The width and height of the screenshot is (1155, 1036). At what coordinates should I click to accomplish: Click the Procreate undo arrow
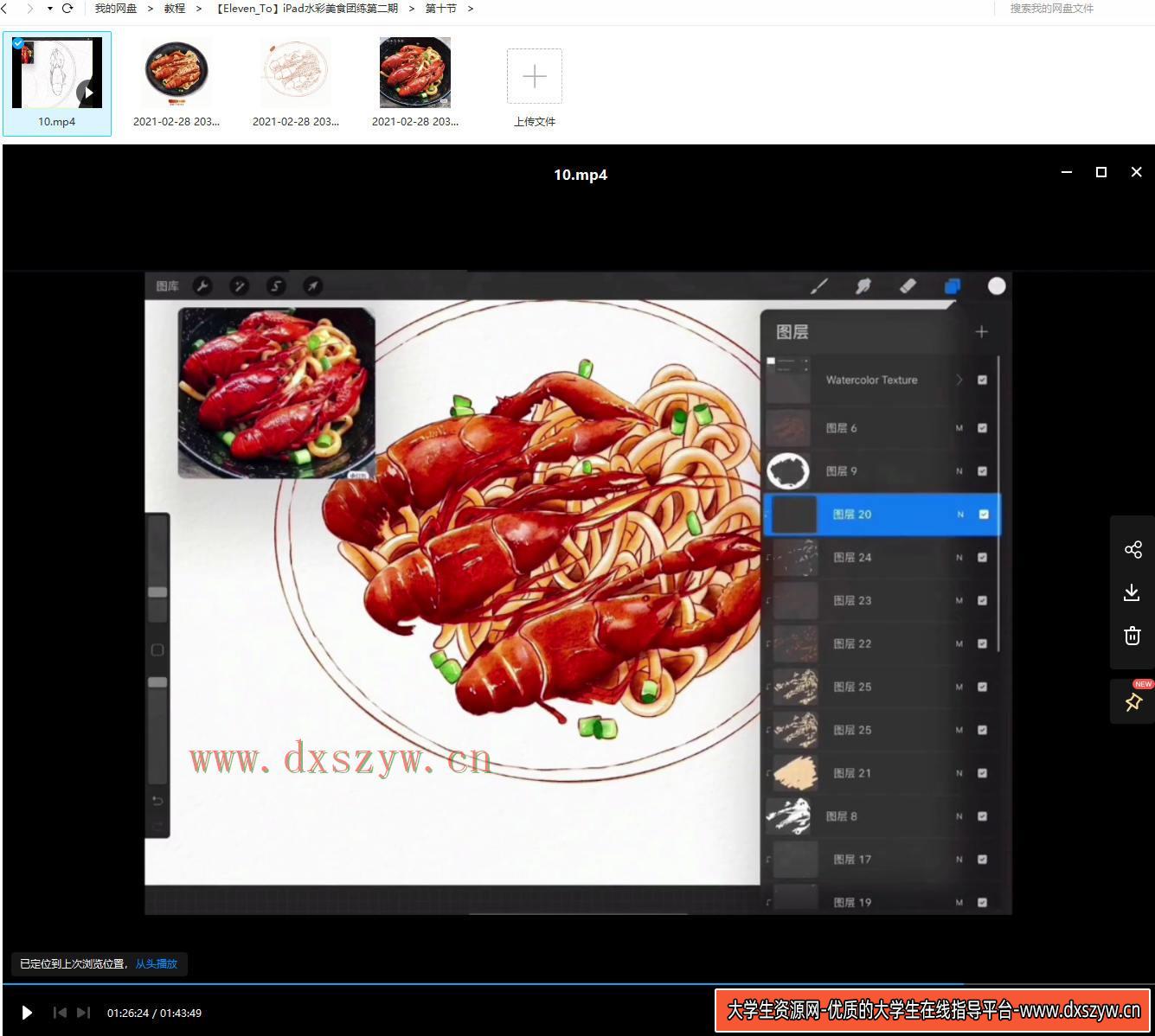click(157, 801)
